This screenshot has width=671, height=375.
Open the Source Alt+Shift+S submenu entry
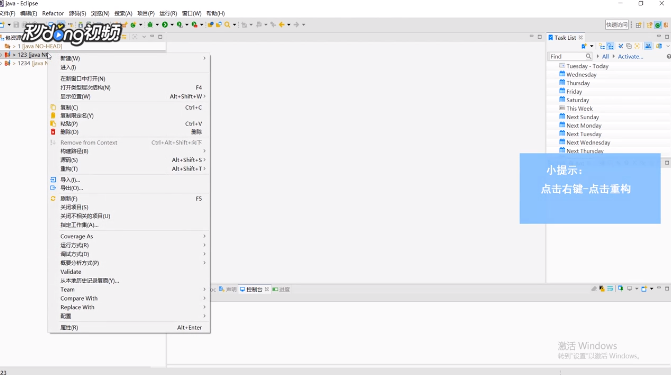pyautogui.click(x=129, y=160)
